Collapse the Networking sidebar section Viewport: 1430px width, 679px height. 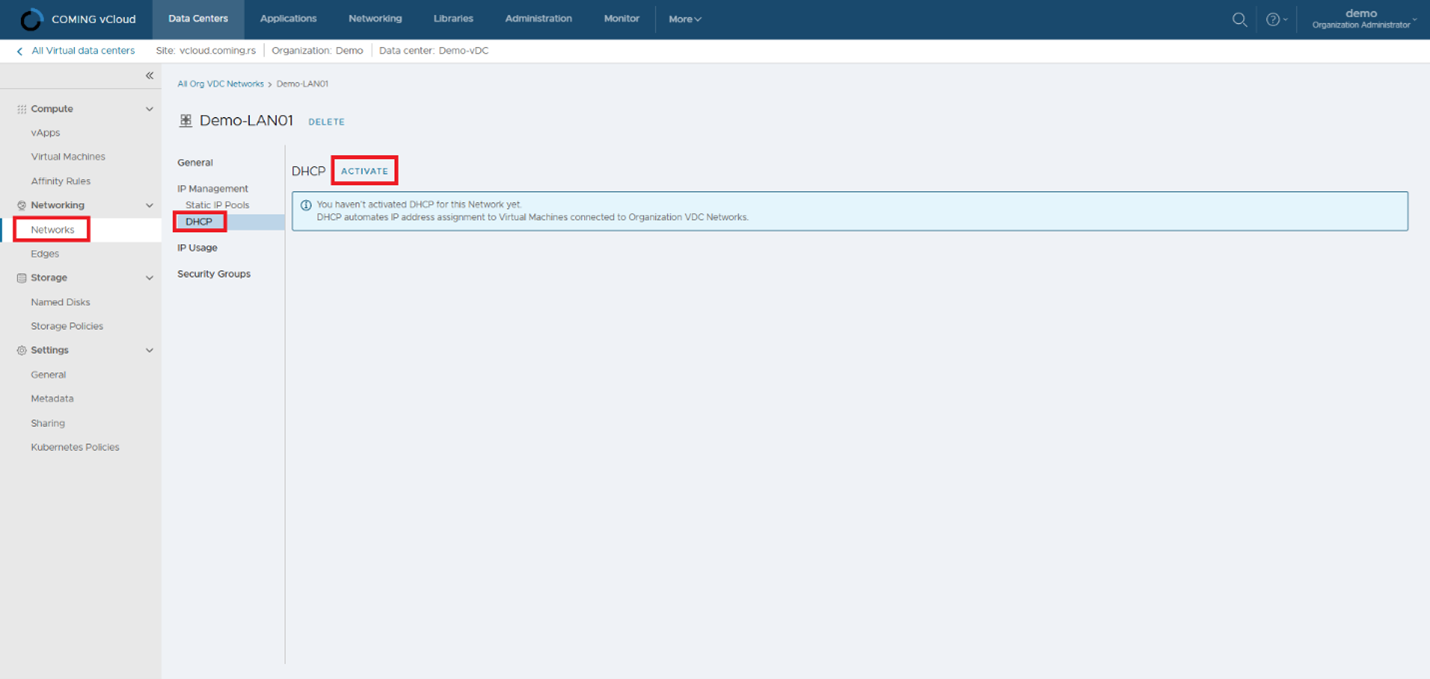[150, 205]
